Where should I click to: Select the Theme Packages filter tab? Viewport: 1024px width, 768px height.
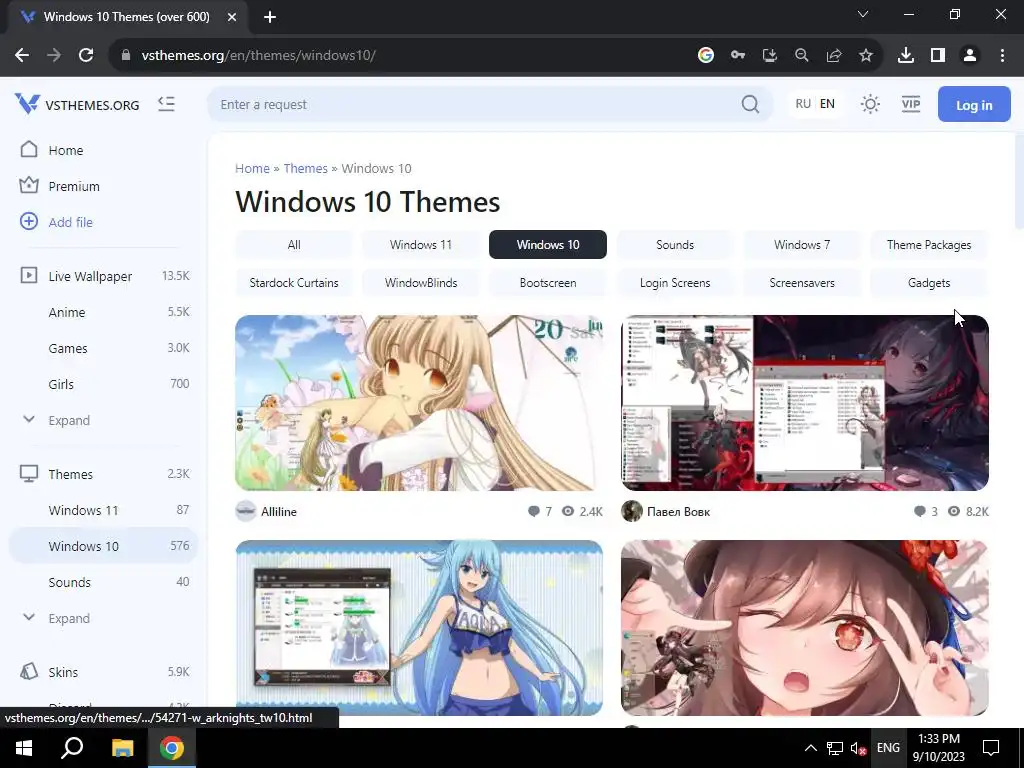click(929, 245)
